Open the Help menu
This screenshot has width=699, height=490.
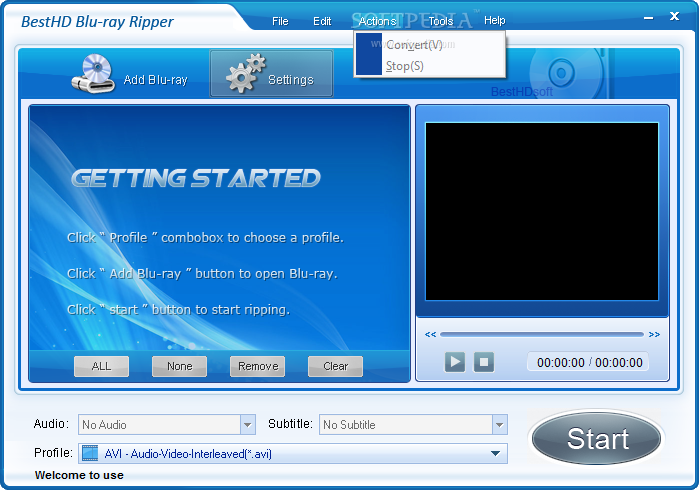coord(494,21)
